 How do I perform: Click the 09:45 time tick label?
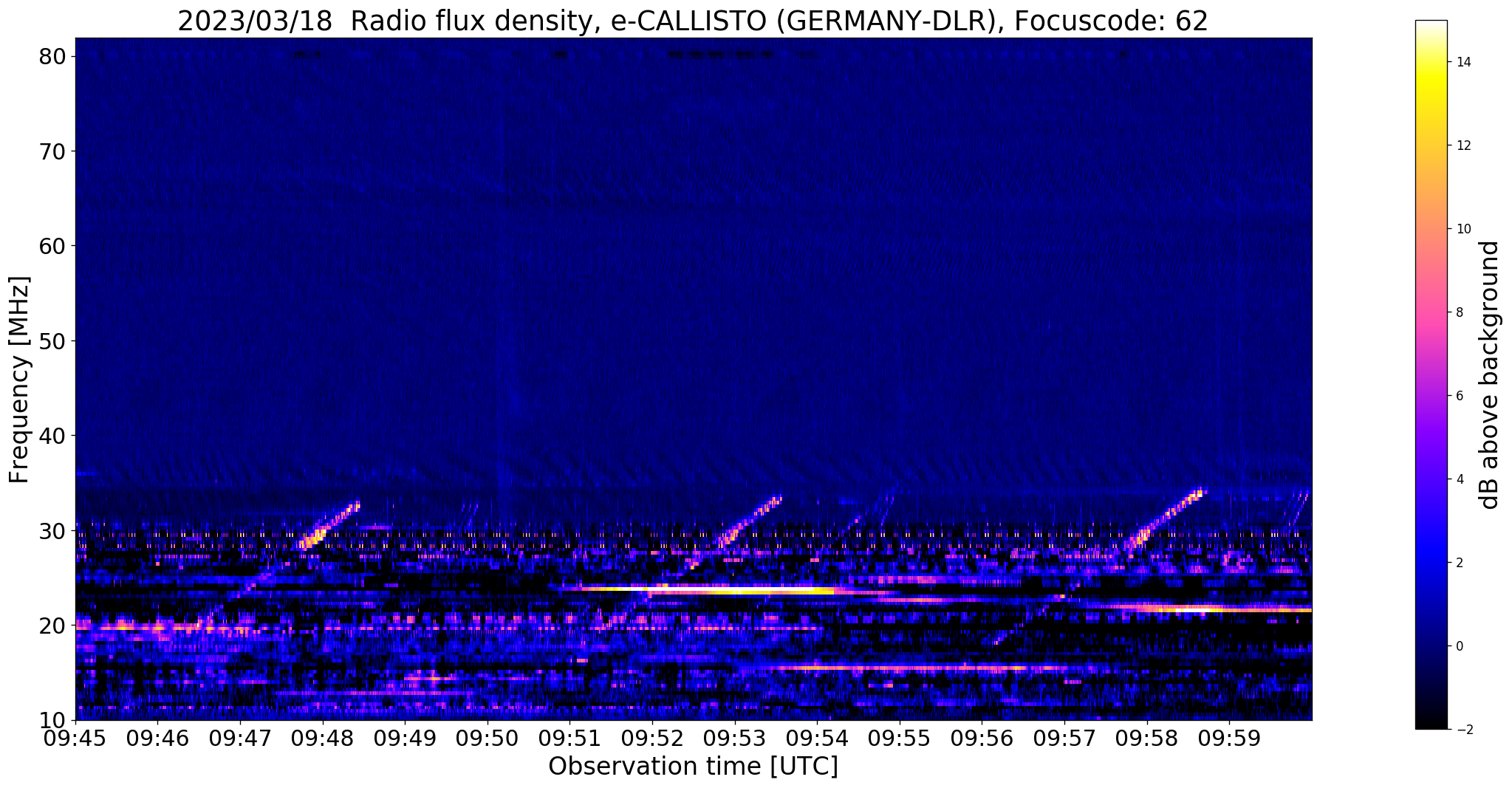(75, 739)
